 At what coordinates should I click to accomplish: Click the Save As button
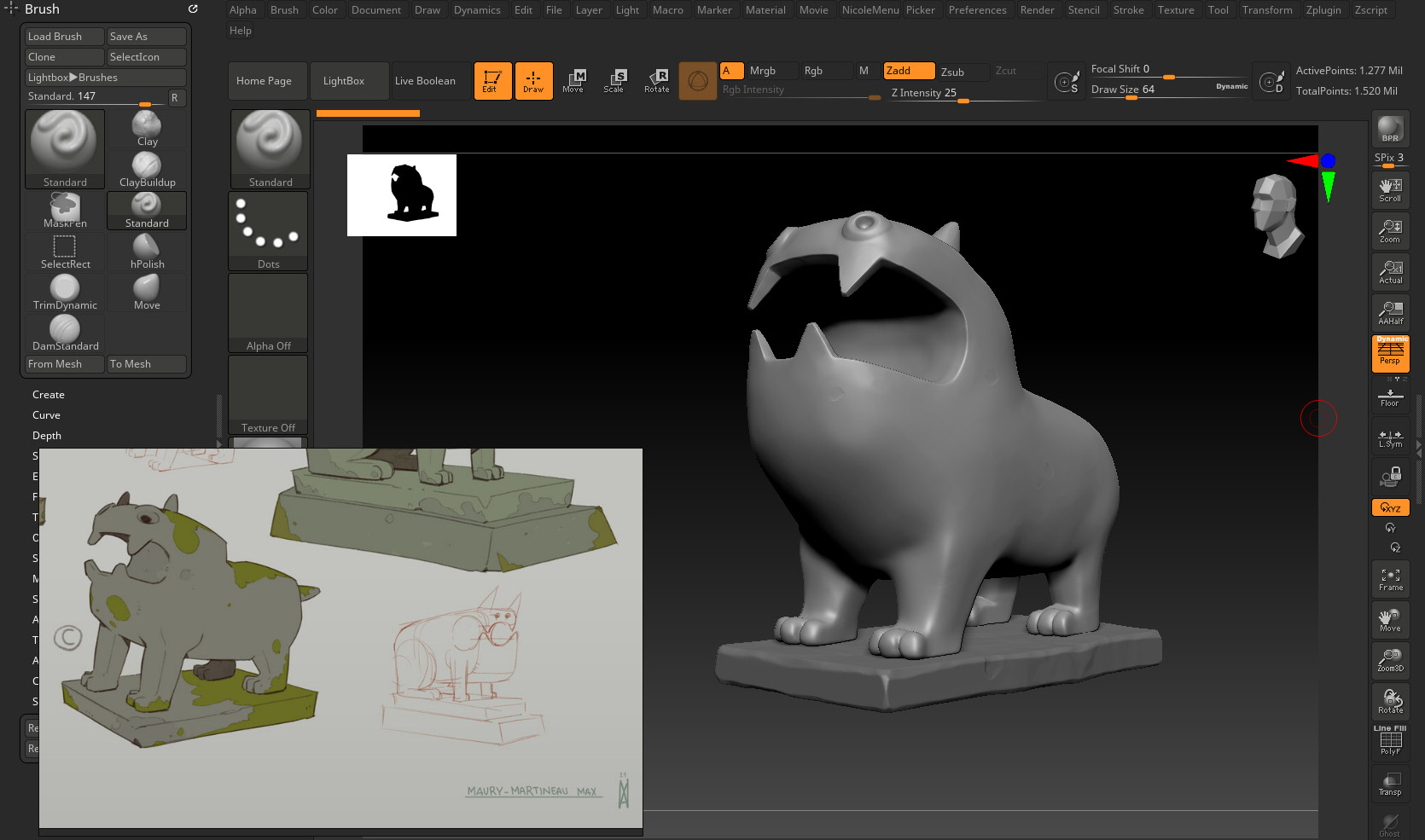[147, 37]
